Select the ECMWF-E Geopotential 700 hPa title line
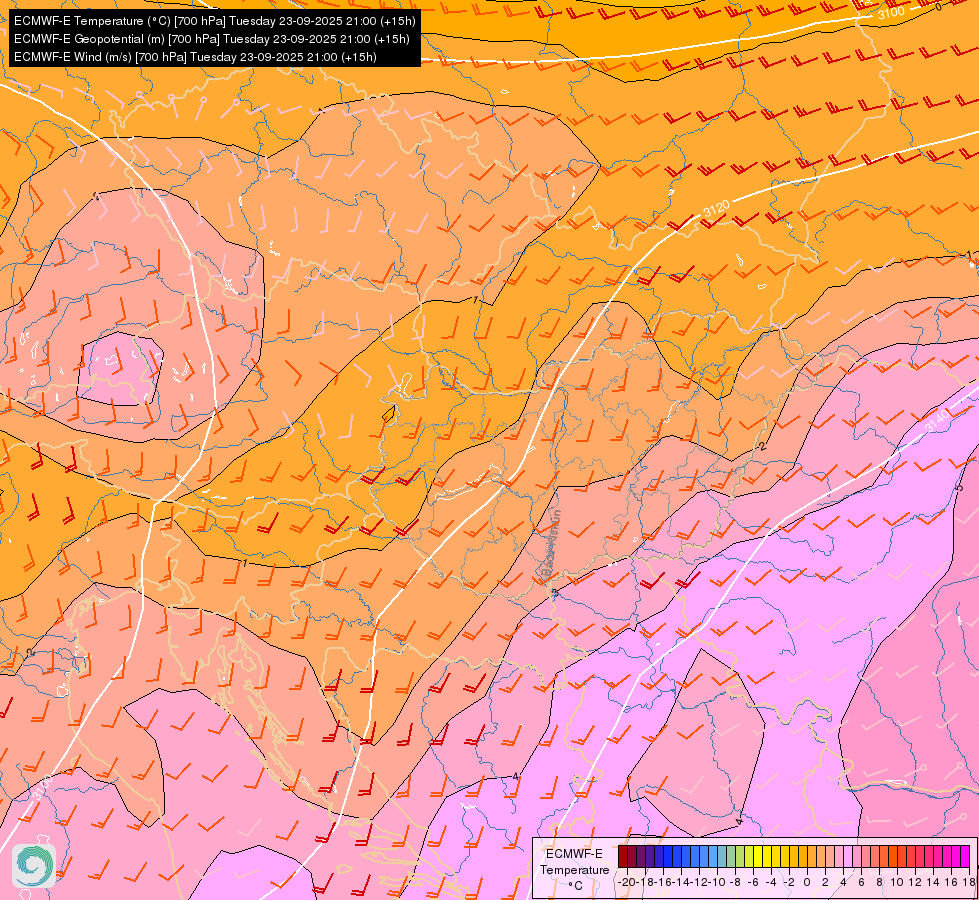The height and width of the screenshot is (900, 979). pyautogui.click(x=212, y=39)
